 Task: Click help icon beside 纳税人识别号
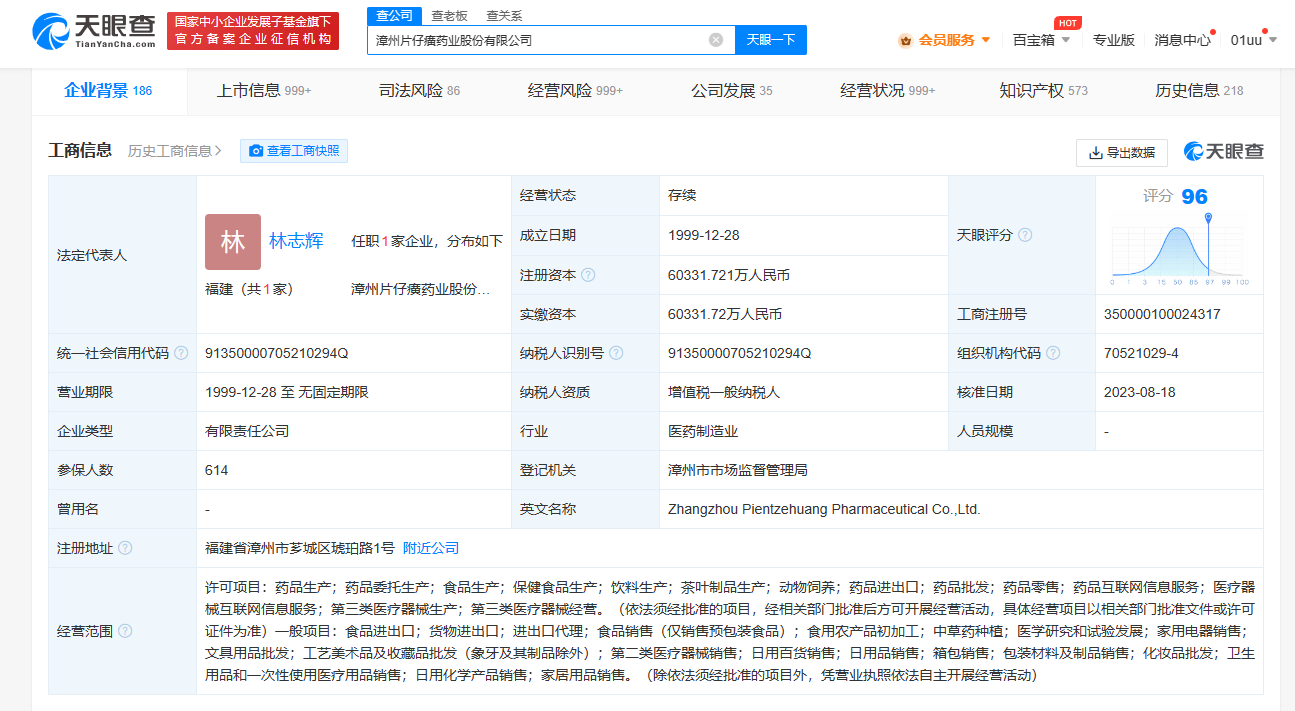[616, 353]
